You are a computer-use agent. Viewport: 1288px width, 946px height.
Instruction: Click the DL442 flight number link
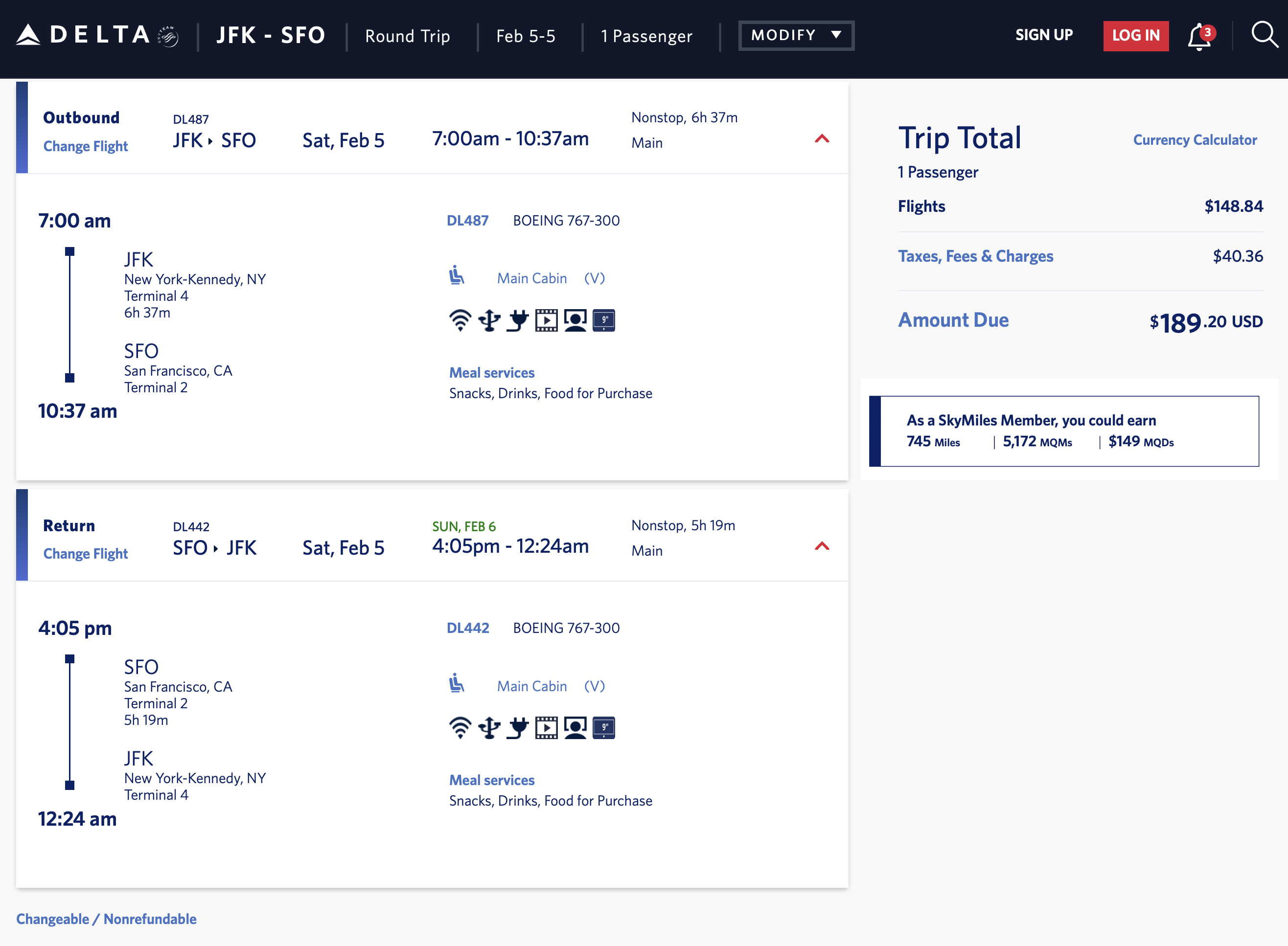pyautogui.click(x=467, y=628)
